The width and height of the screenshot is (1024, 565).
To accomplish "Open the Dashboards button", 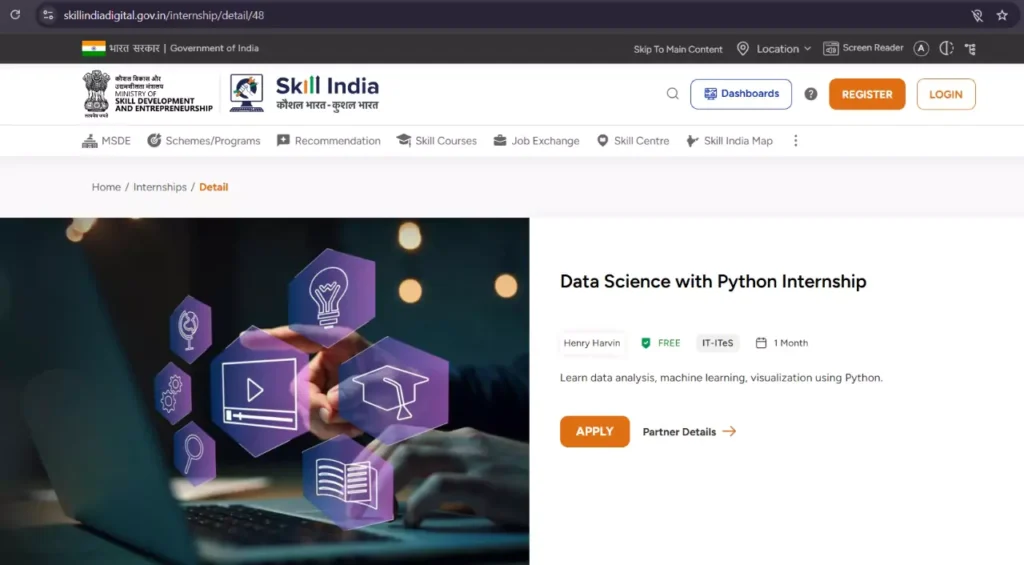I will 741,94.
